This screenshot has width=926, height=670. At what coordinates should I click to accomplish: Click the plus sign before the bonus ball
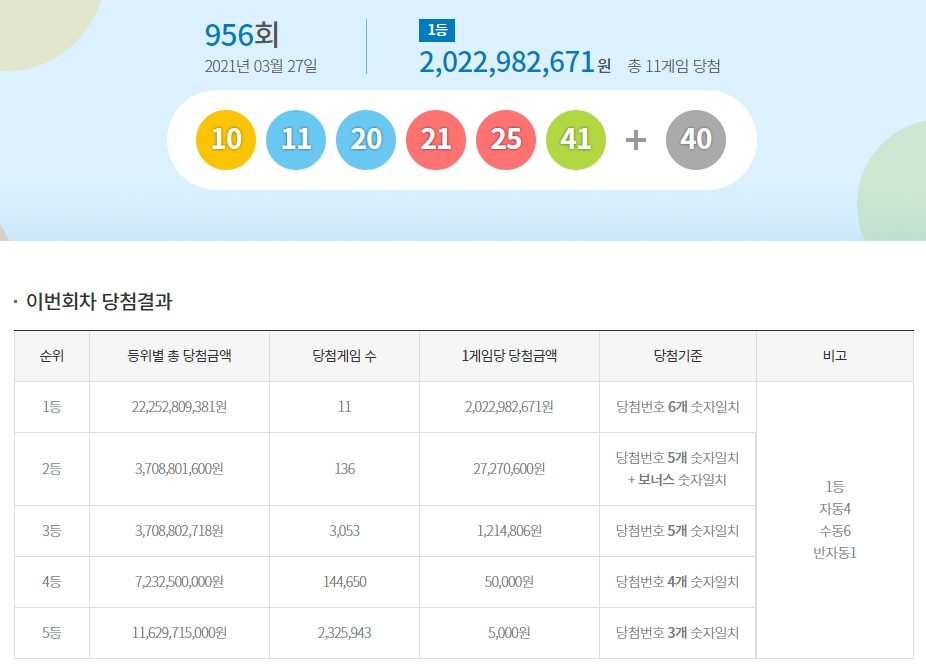[636, 139]
